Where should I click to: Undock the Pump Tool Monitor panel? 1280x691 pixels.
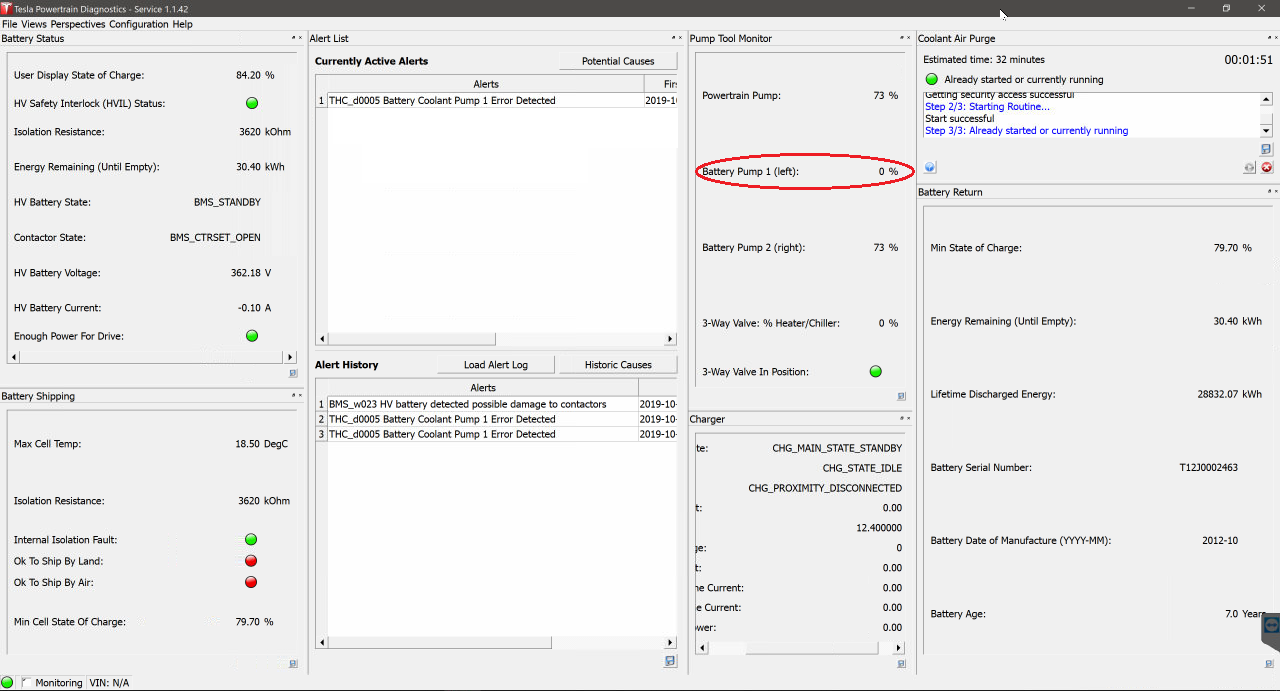point(901,39)
